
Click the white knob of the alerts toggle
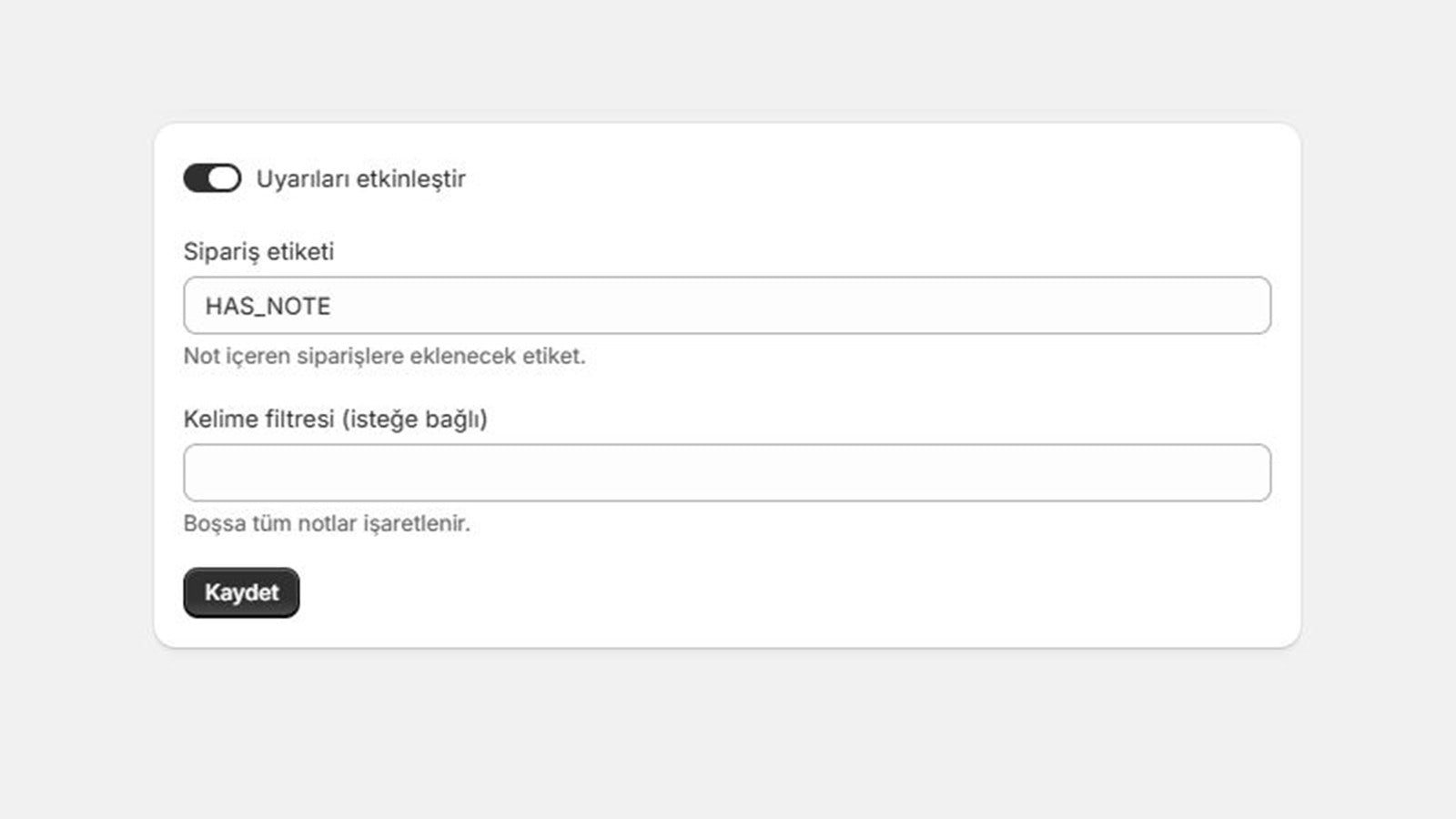[224, 178]
